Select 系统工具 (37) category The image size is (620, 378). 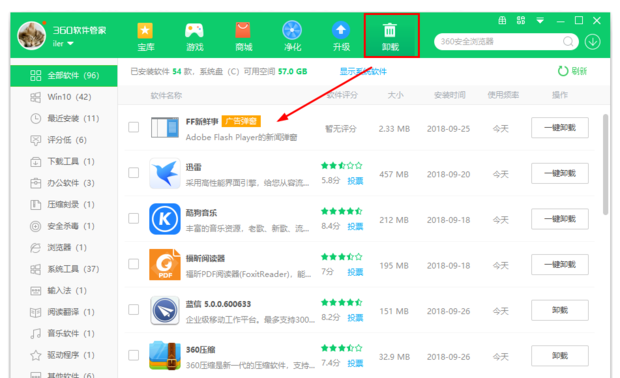(64, 269)
